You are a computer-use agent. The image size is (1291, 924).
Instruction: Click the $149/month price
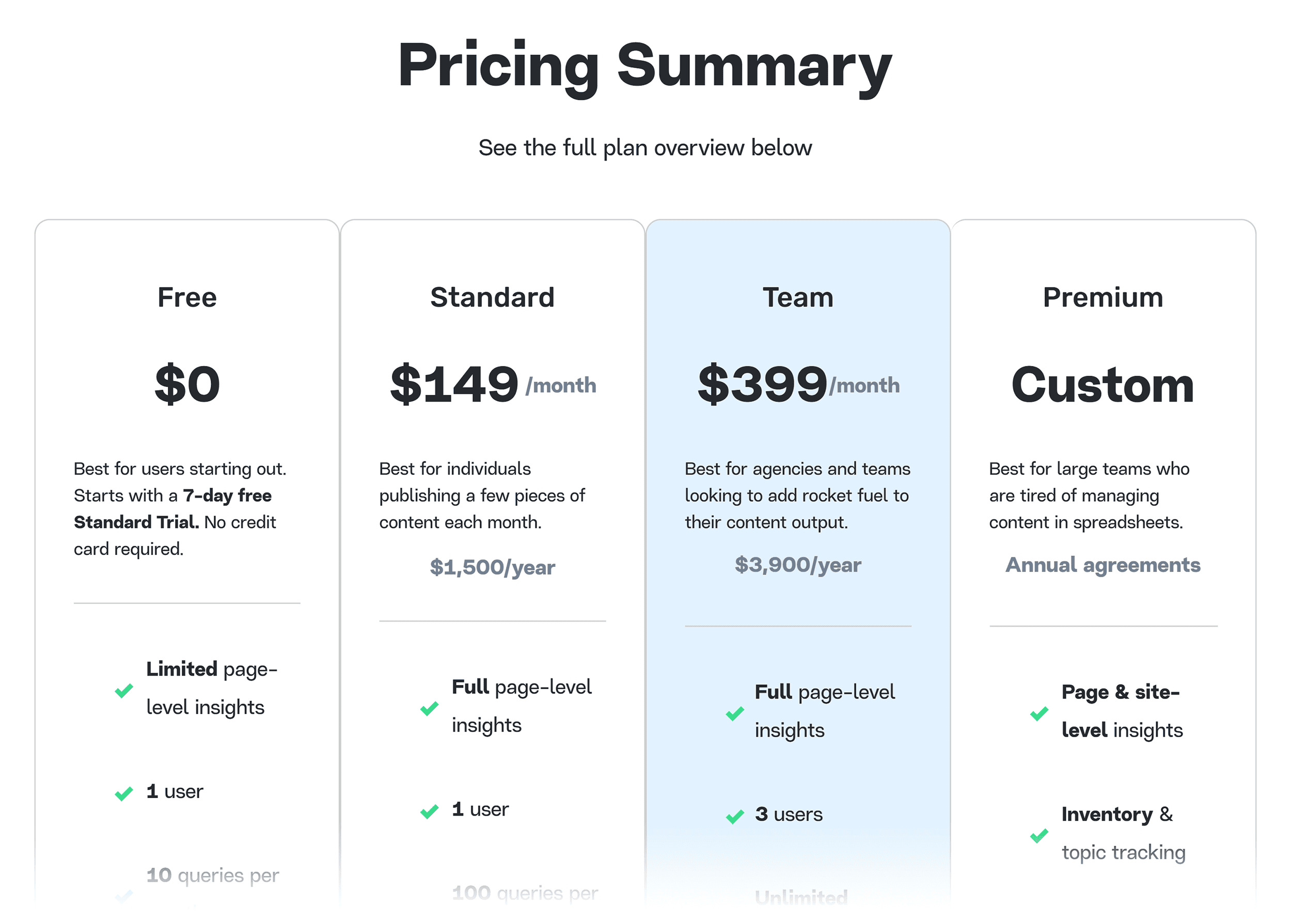click(x=492, y=385)
